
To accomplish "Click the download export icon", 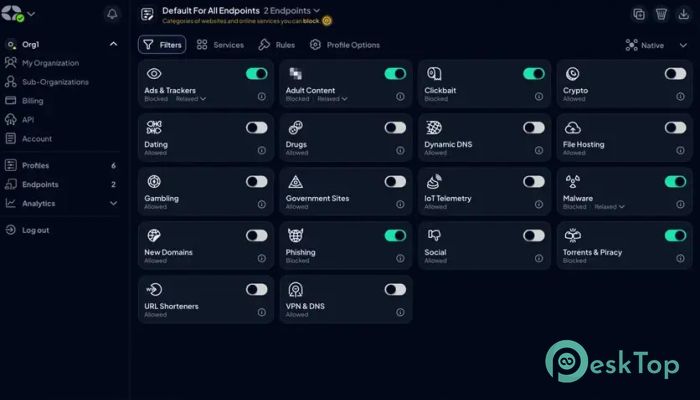I will (x=683, y=14).
